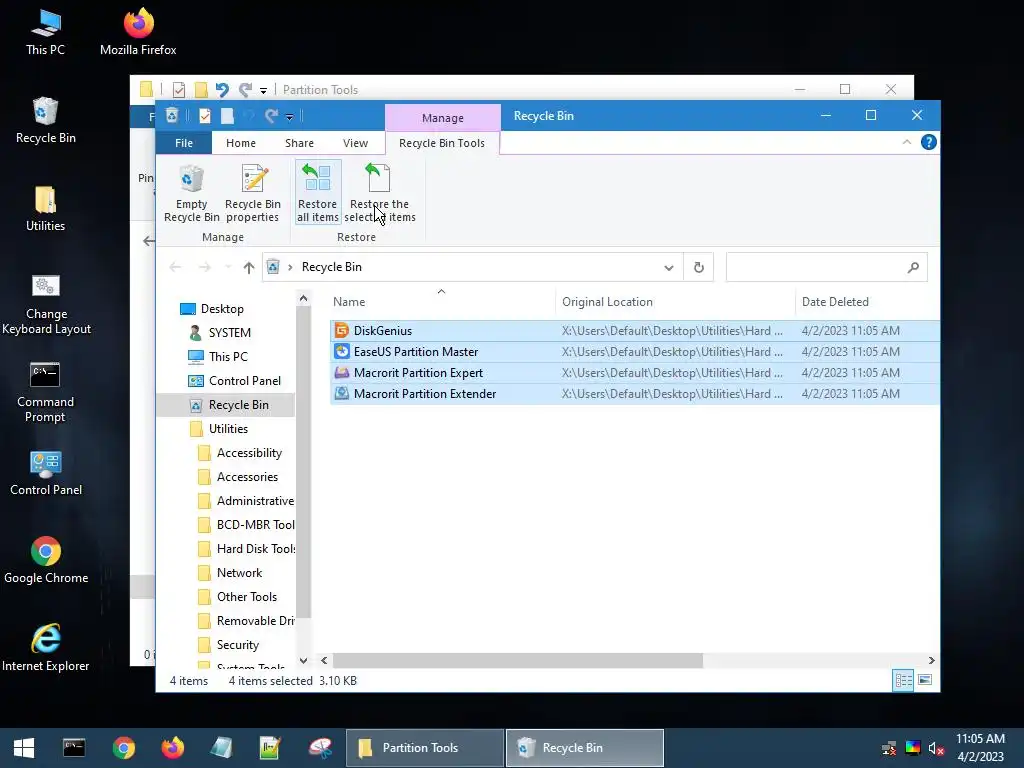This screenshot has width=1024, height=768.
Task: Open Partition Tools window quick access dropdown
Action: (x=263, y=90)
